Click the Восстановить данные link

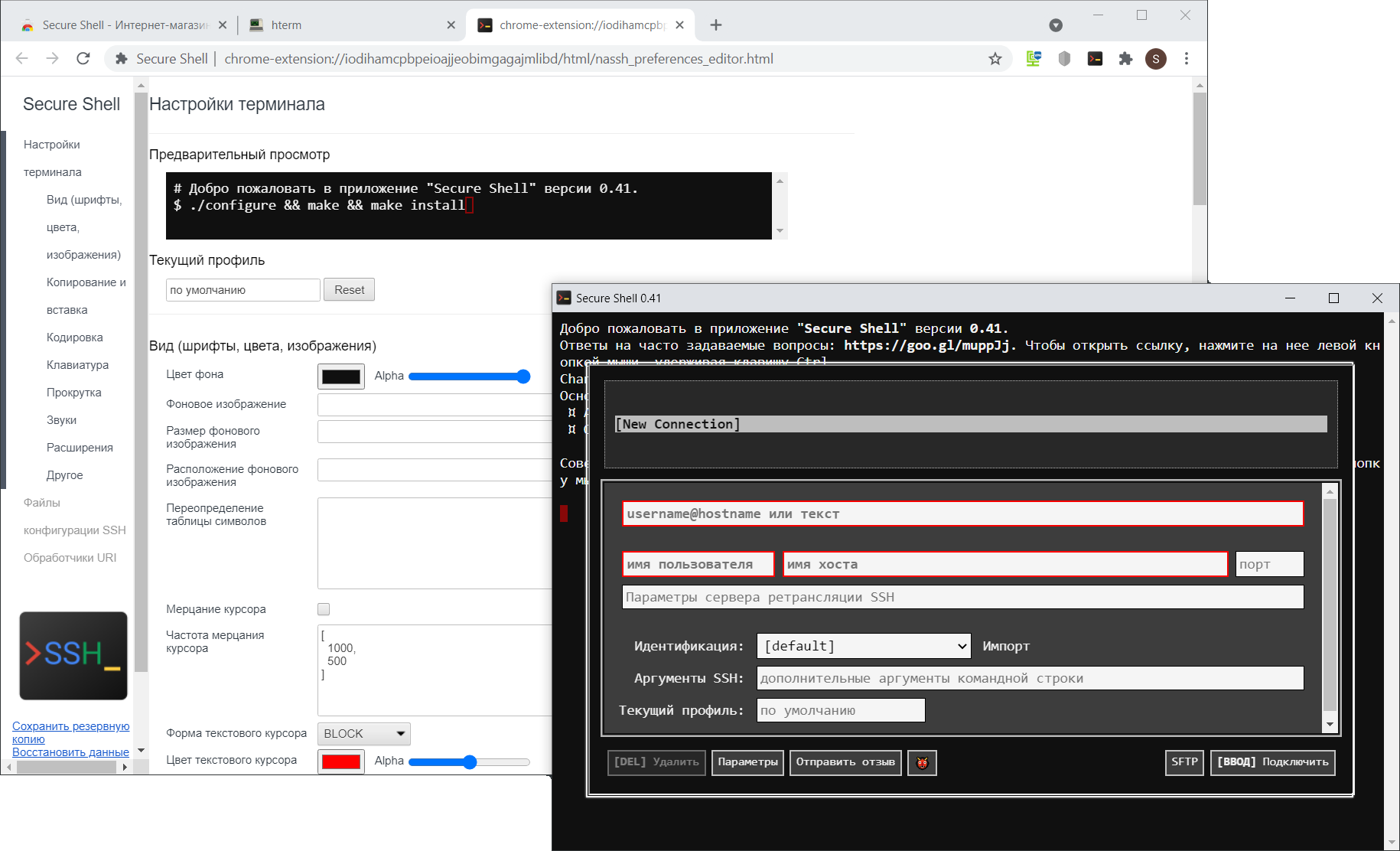[70, 752]
